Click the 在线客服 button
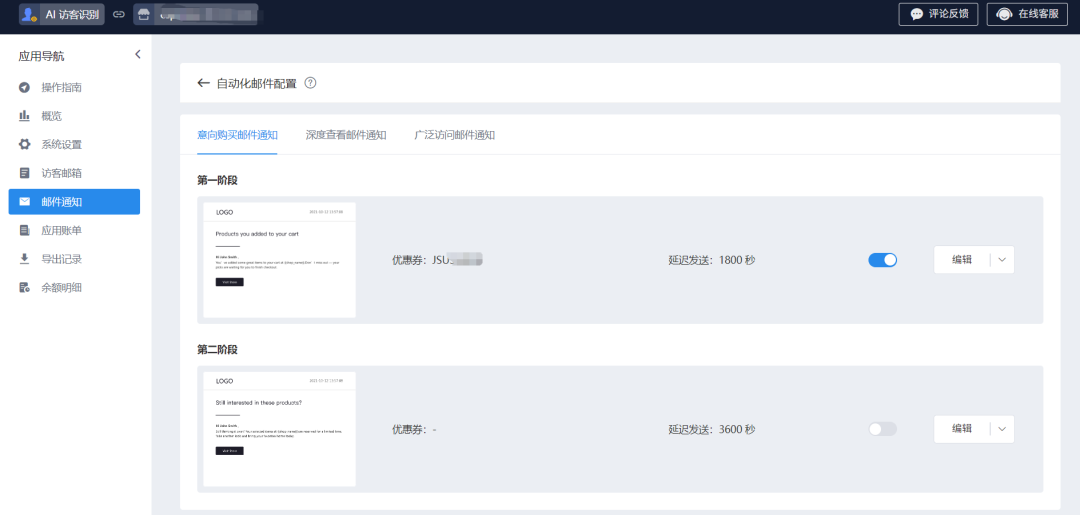Viewport: 1080px width, 515px height. coord(1027,14)
